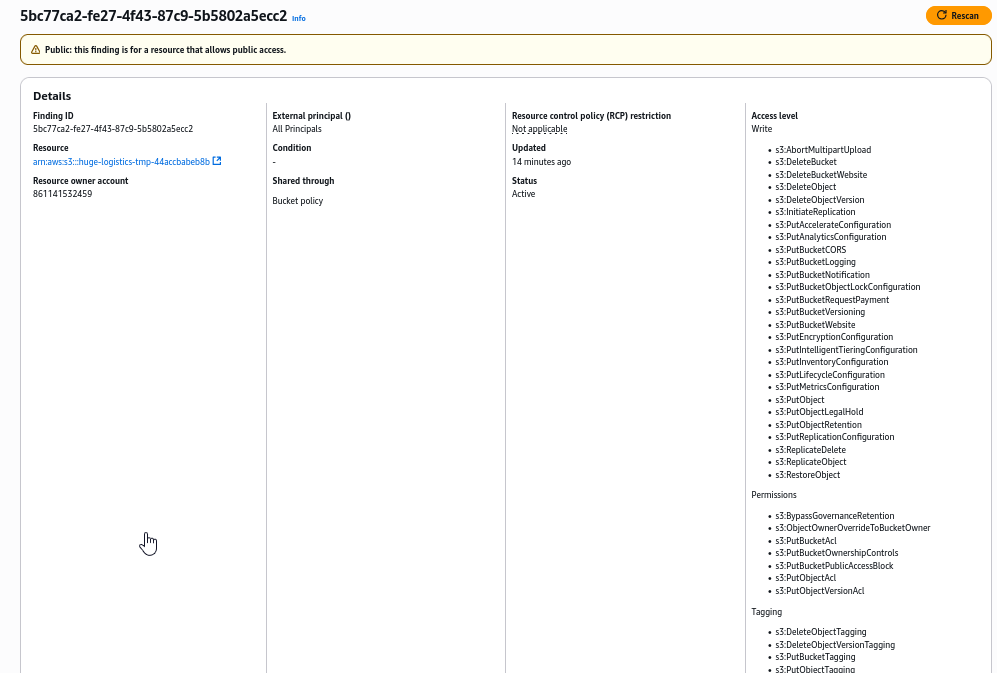Click the s3:PutObjectLegalHold entry
997x673 pixels.
(x=819, y=412)
